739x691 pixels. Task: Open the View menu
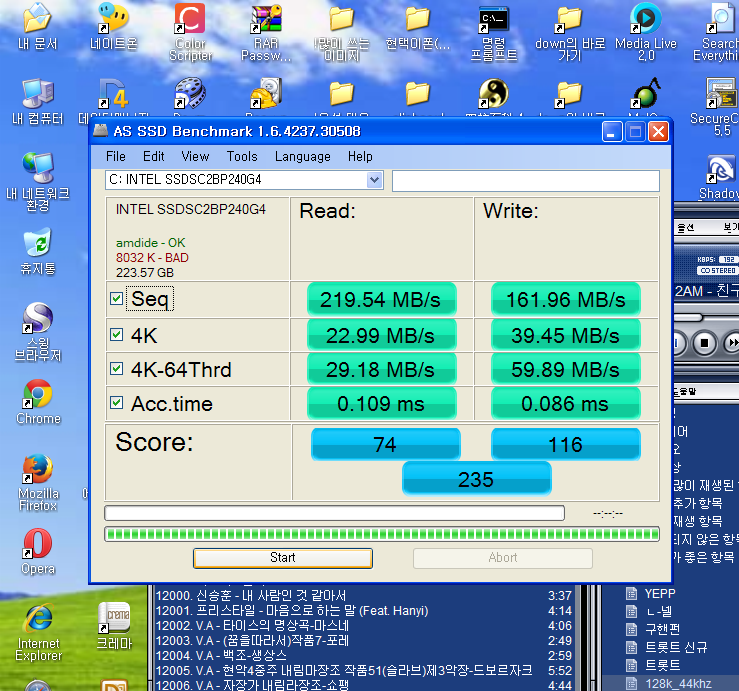point(195,156)
